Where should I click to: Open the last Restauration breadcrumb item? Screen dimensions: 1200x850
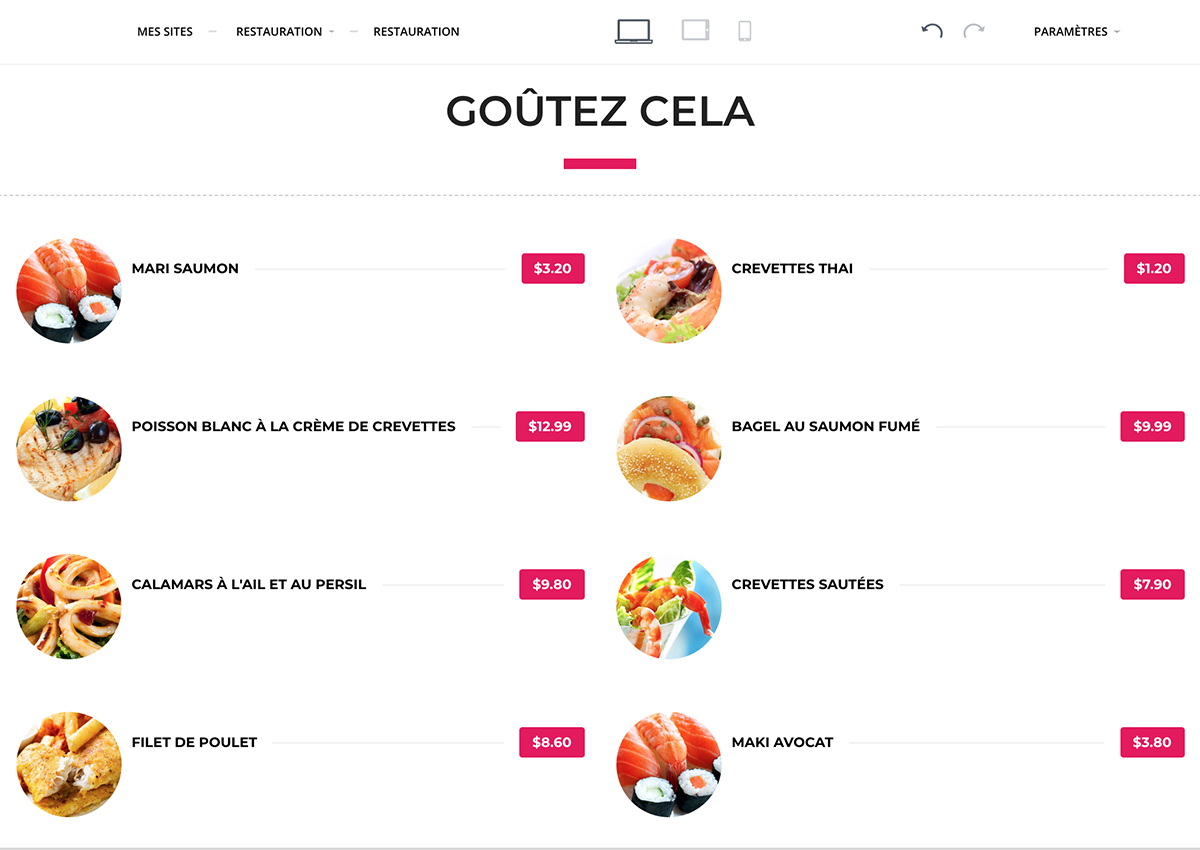click(x=416, y=32)
